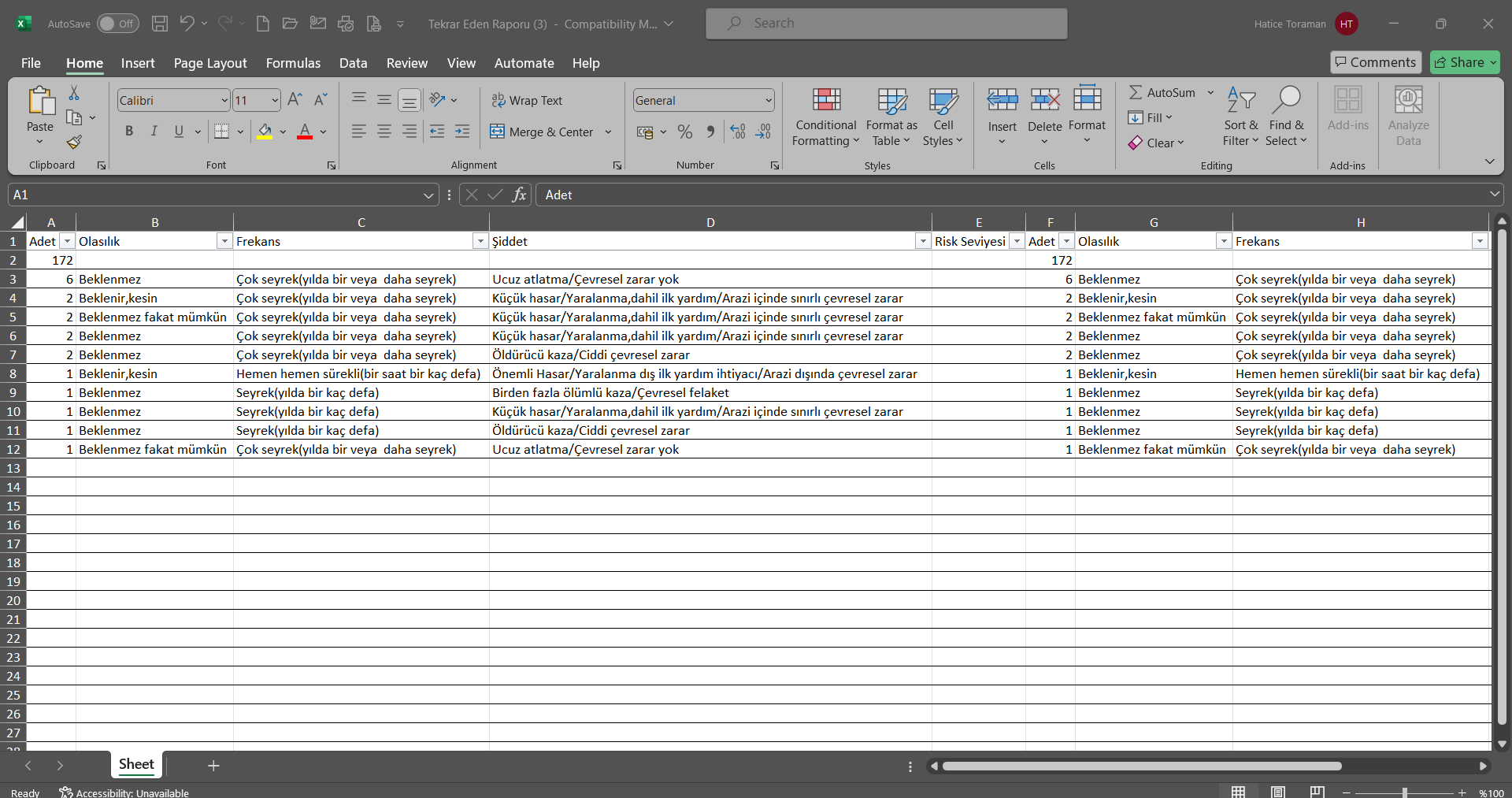This screenshot has width=1512, height=798.
Task: Toggle Wrap Text
Action: click(527, 100)
